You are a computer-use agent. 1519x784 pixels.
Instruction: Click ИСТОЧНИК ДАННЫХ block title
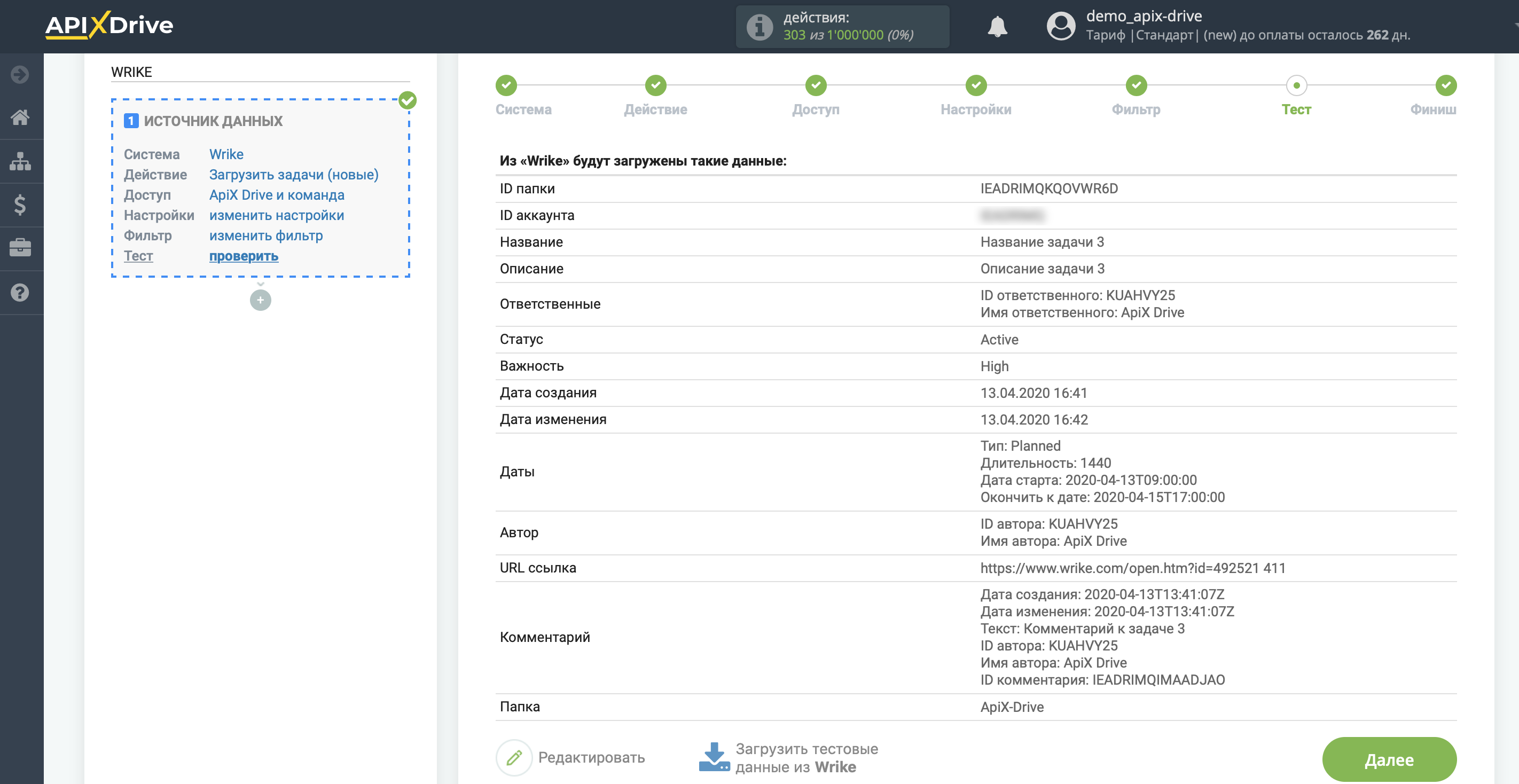[x=213, y=121]
